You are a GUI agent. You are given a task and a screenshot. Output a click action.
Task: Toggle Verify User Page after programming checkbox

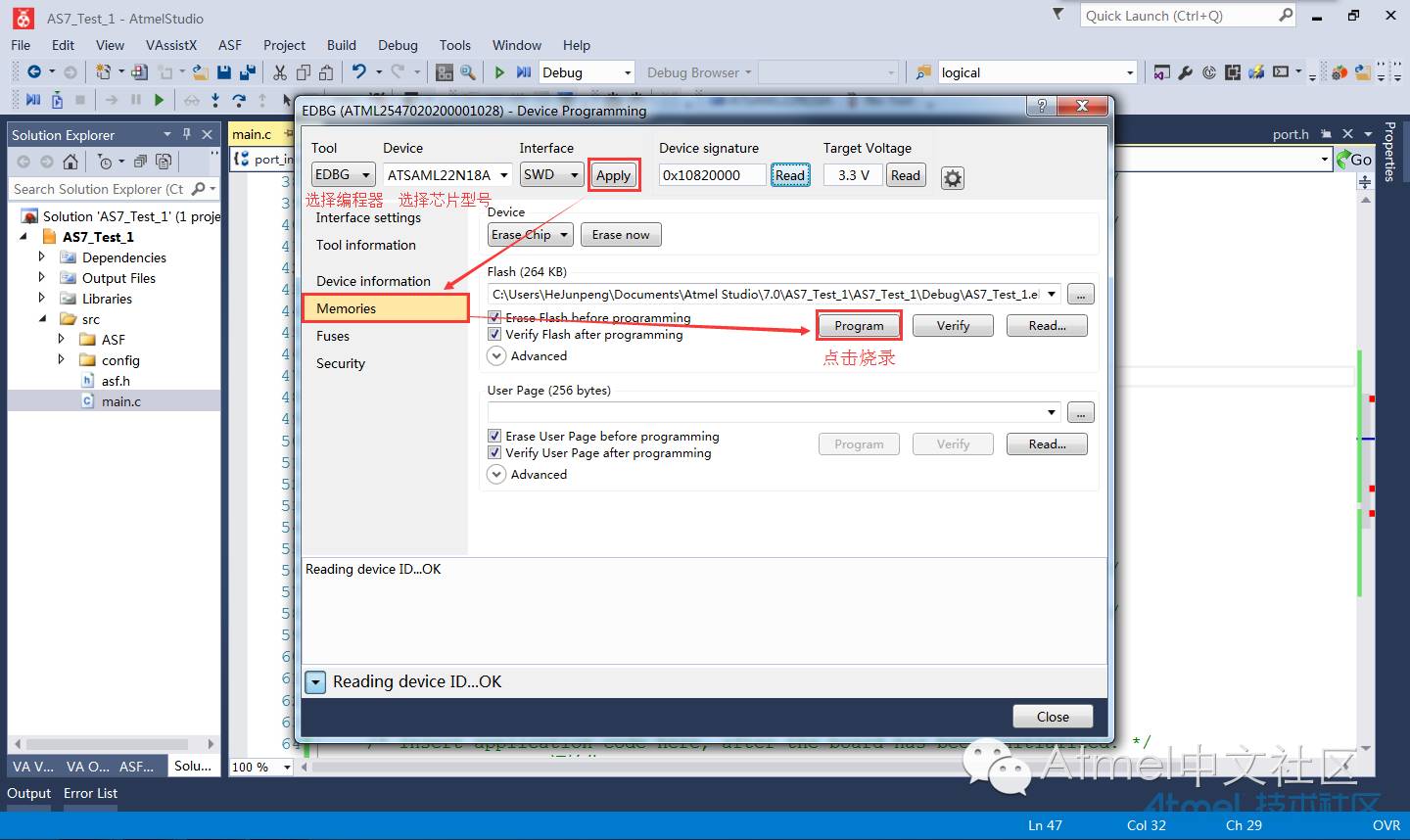point(494,452)
